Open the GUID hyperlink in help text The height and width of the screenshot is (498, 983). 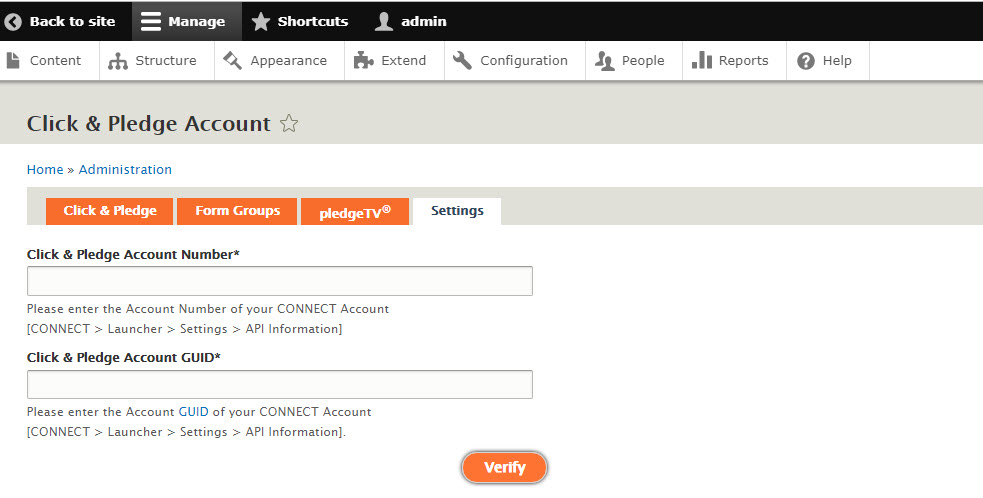coord(194,412)
